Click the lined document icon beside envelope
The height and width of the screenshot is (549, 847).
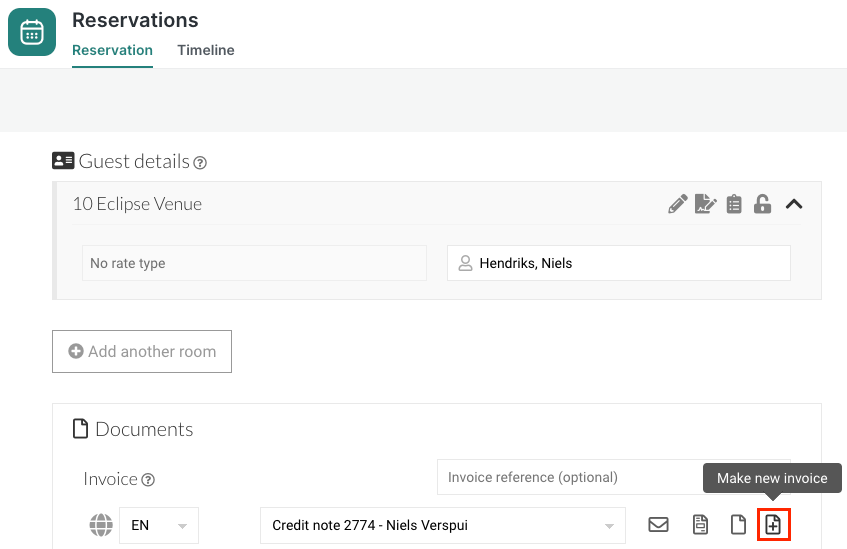(x=701, y=524)
